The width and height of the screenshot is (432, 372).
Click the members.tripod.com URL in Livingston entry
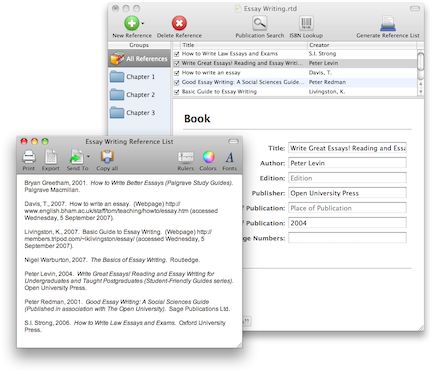tap(80, 239)
